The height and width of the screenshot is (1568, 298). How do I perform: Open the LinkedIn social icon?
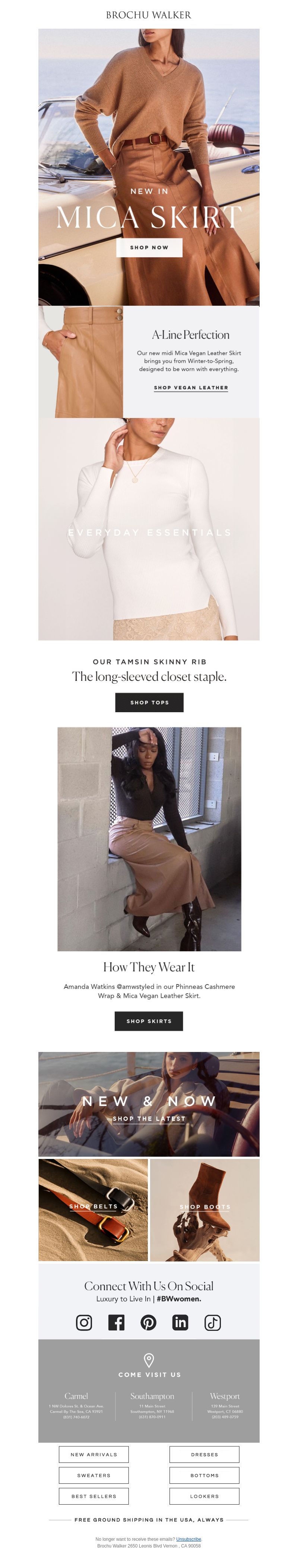click(181, 1322)
